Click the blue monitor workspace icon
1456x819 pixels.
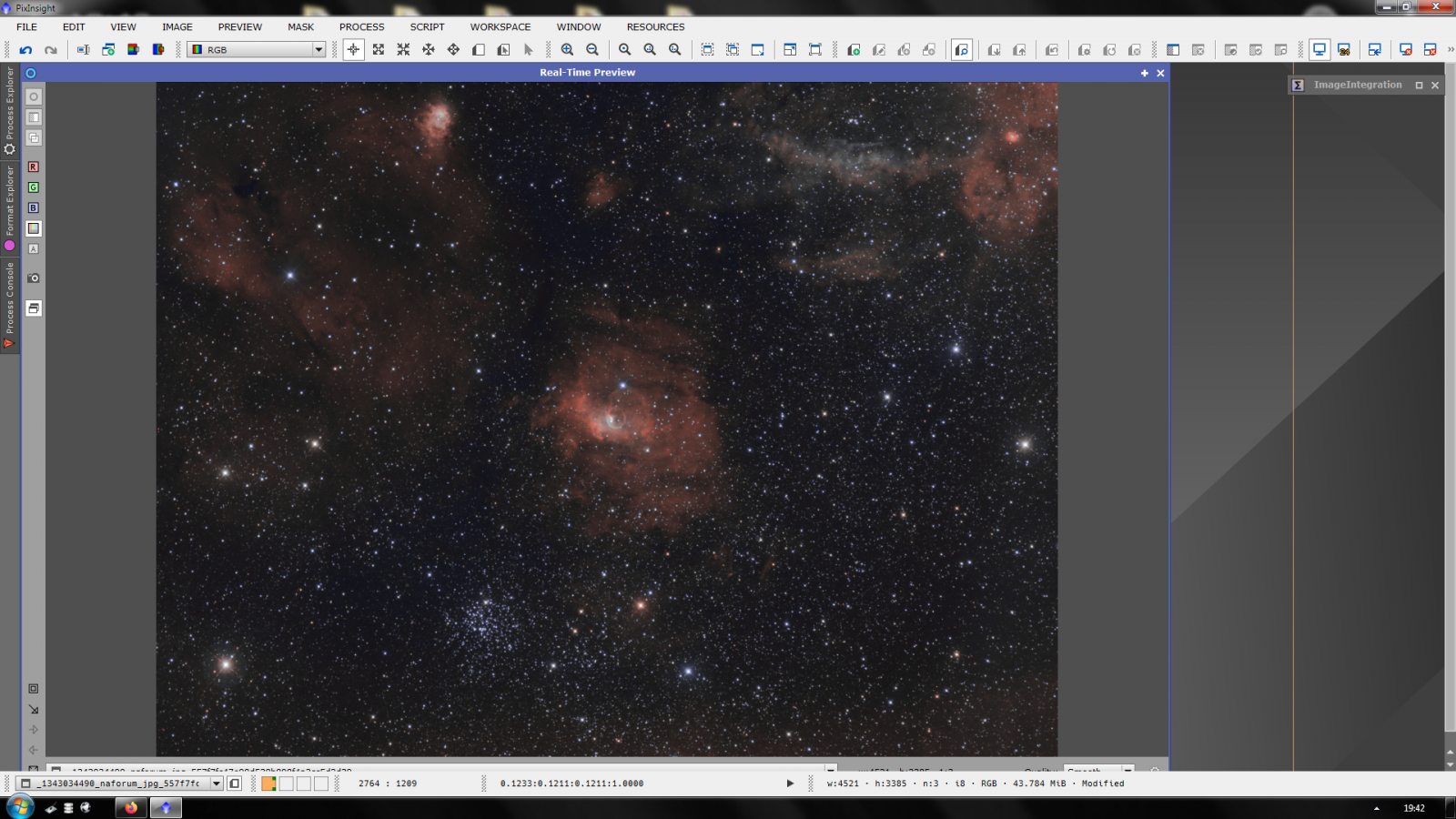click(1319, 50)
